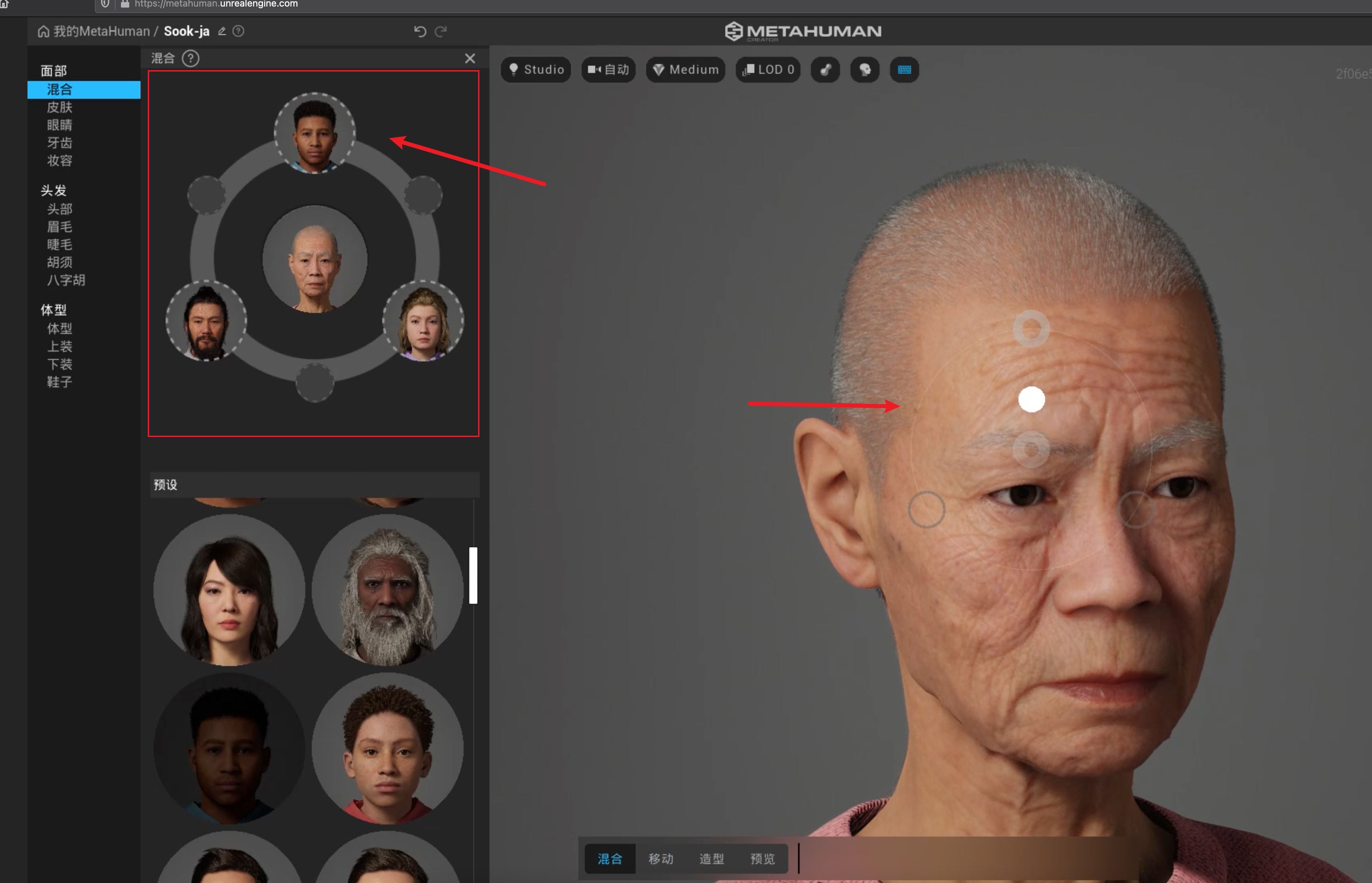Click the center Sook-ja face in blend circle
Screen dimensions: 1372x883
point(314,259)
